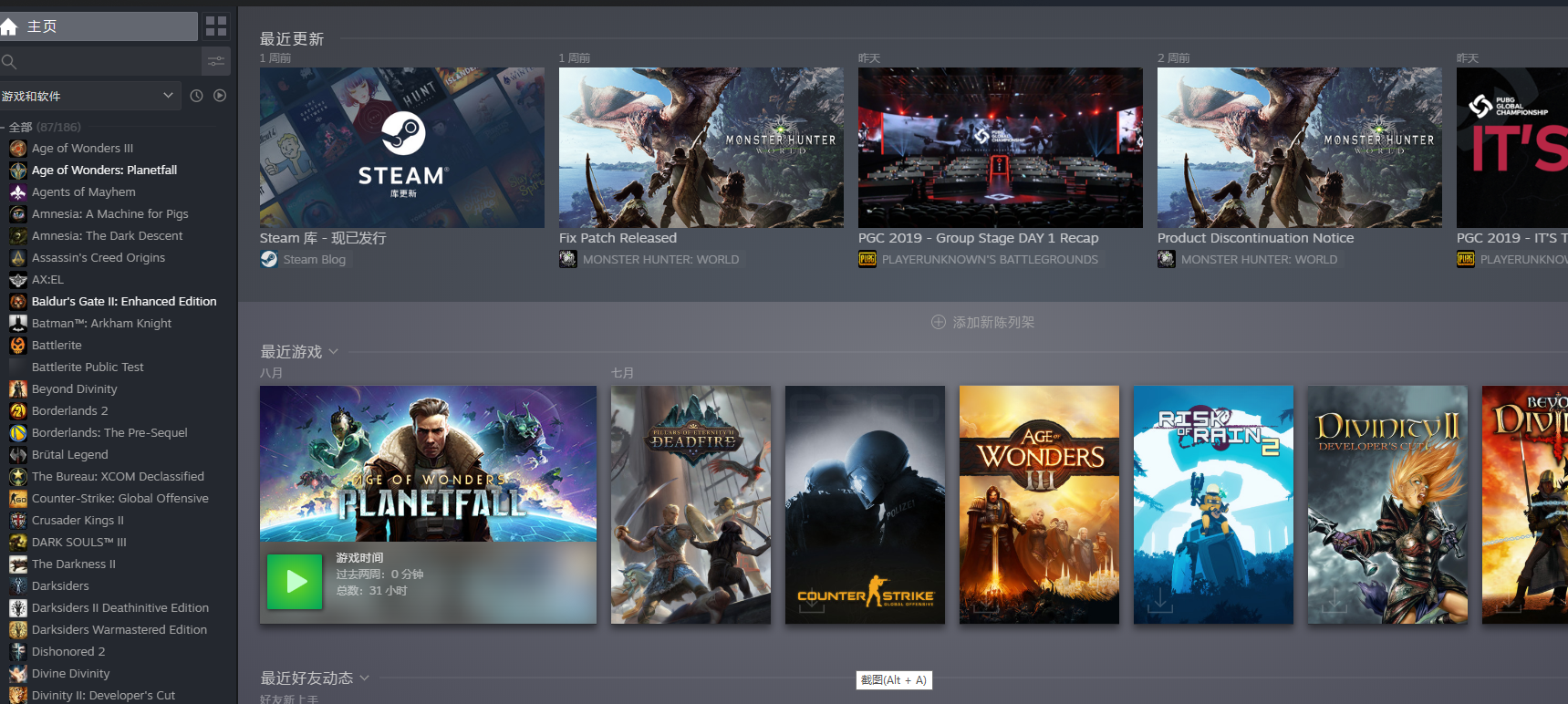The image size is (1568, 704).
Task: Show ready-to-play games icon
Action: coord(220,96)
